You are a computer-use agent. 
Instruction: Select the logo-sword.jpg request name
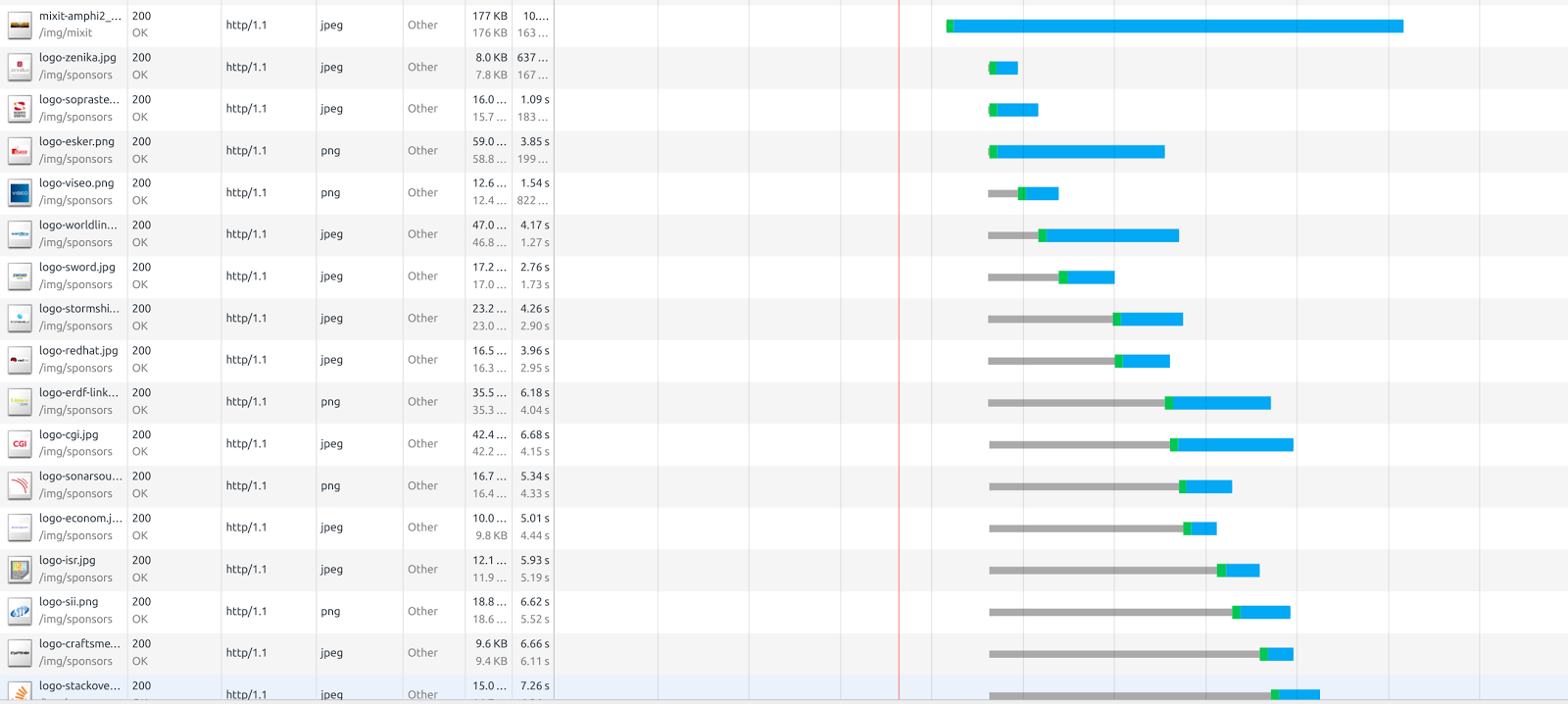pyautogui.click(x=77, y=267)
